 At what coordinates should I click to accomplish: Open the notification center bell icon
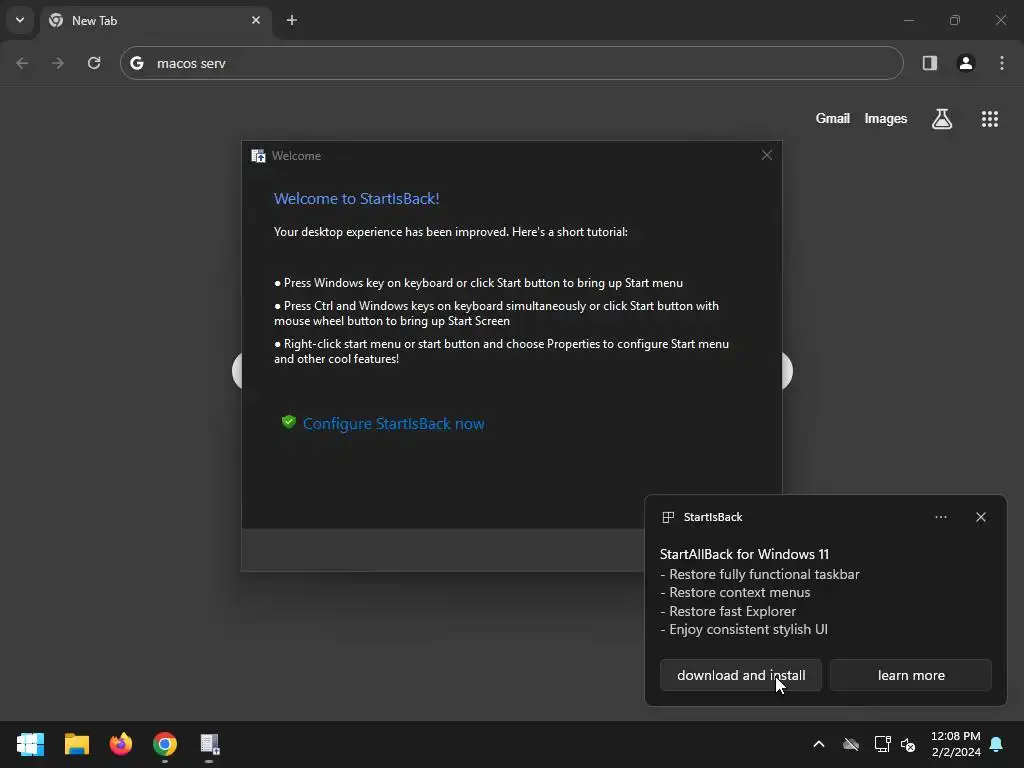[x=997, y=744]
